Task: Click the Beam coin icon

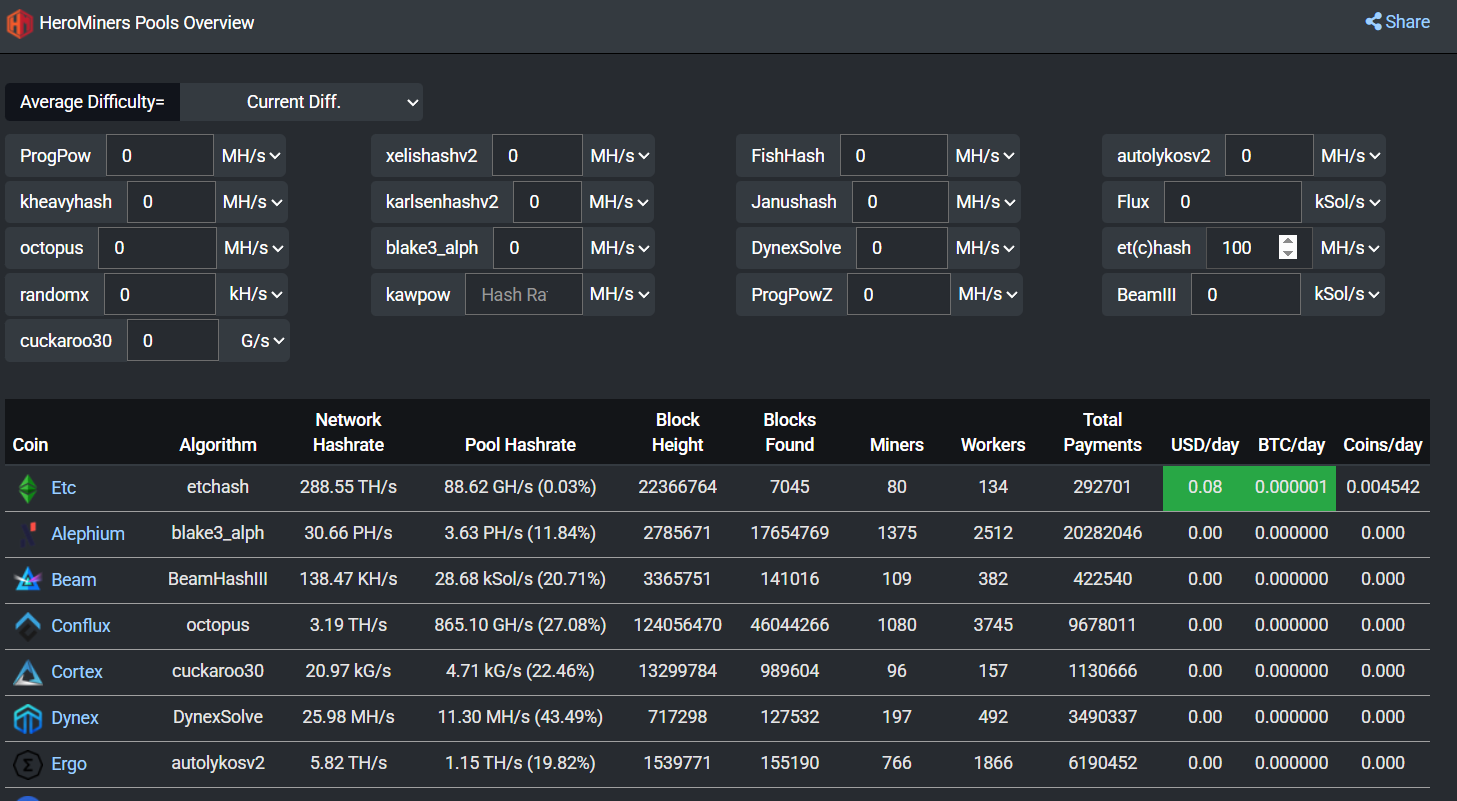Action: point(28,580)
